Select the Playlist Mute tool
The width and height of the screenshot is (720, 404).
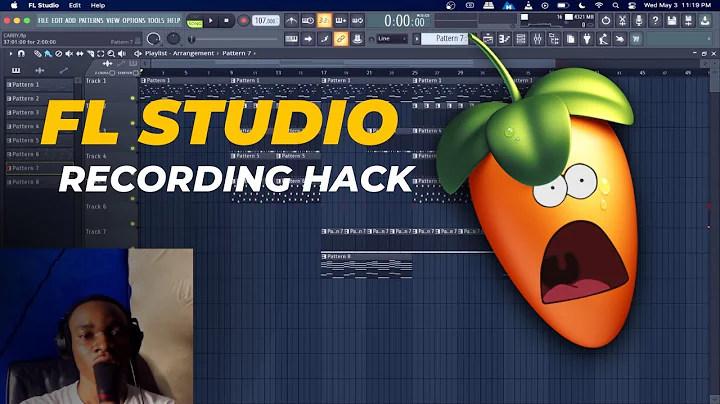tap(69, 54)
